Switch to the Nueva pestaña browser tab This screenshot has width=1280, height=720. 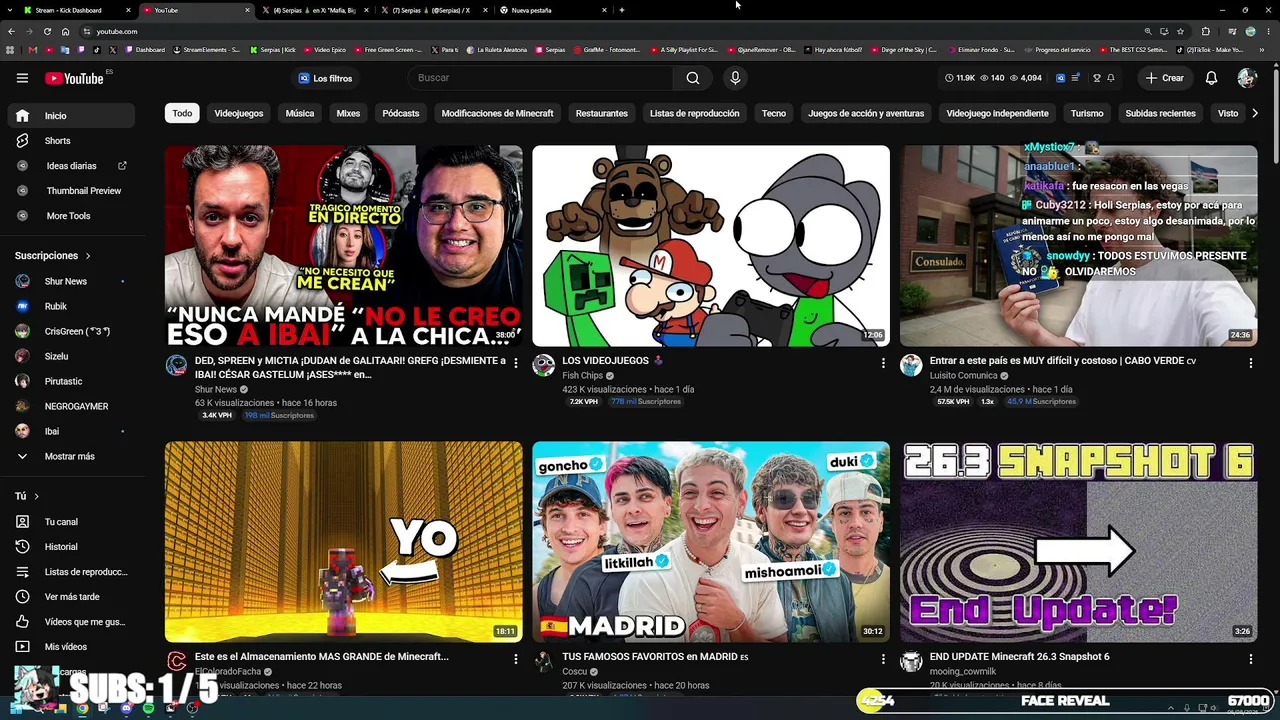click(553, 10)
